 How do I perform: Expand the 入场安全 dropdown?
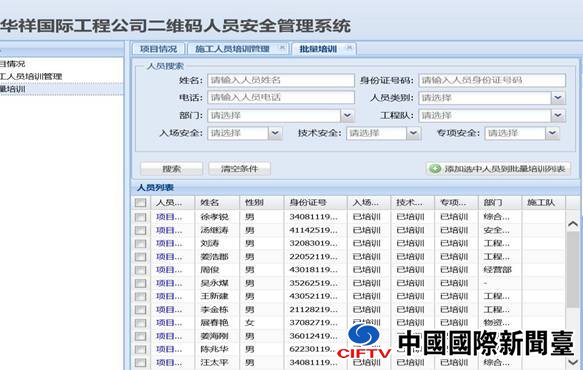275,133
